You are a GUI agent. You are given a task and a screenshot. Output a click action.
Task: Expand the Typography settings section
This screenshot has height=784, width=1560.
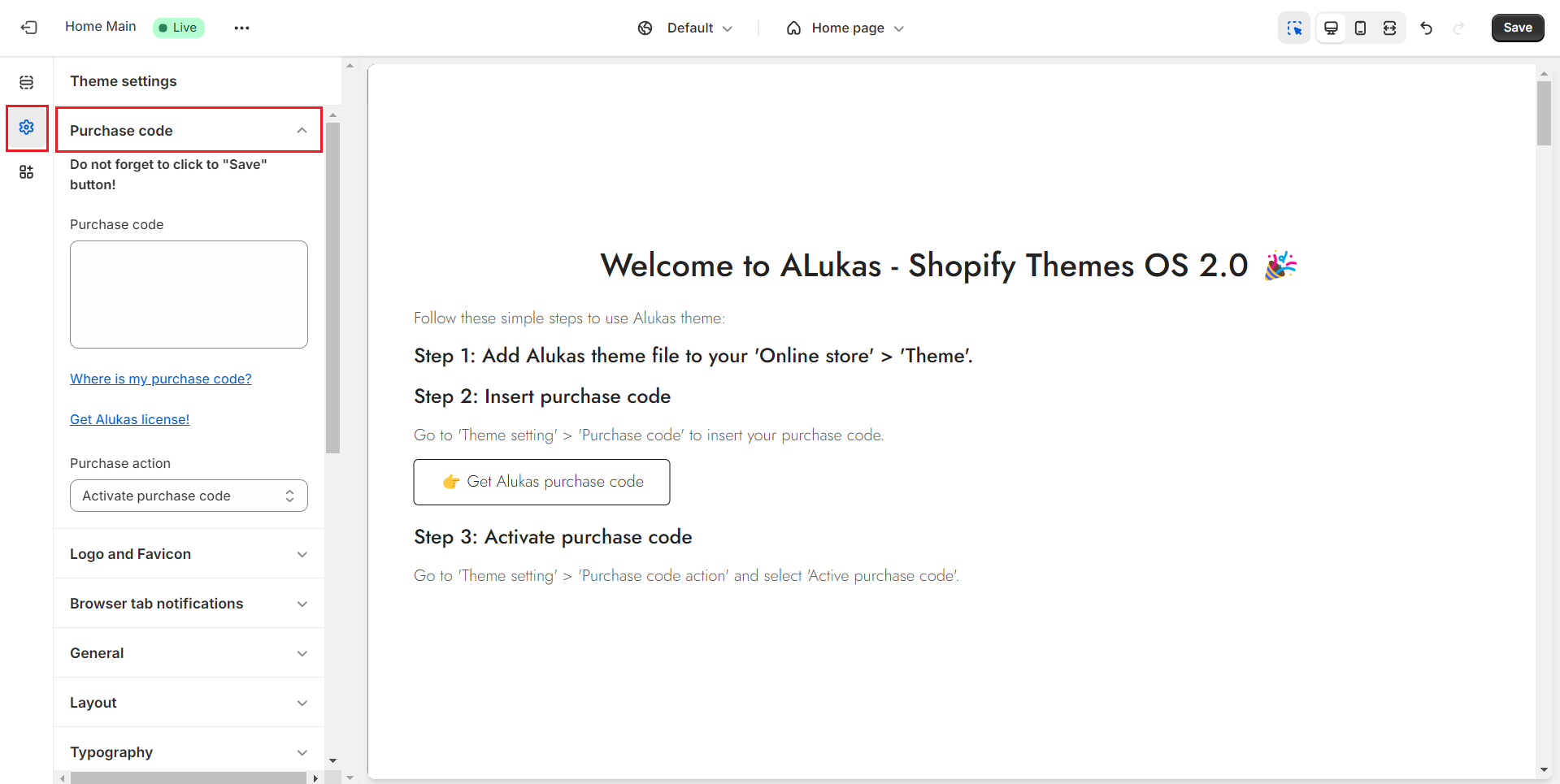click(x=189, y=752)
